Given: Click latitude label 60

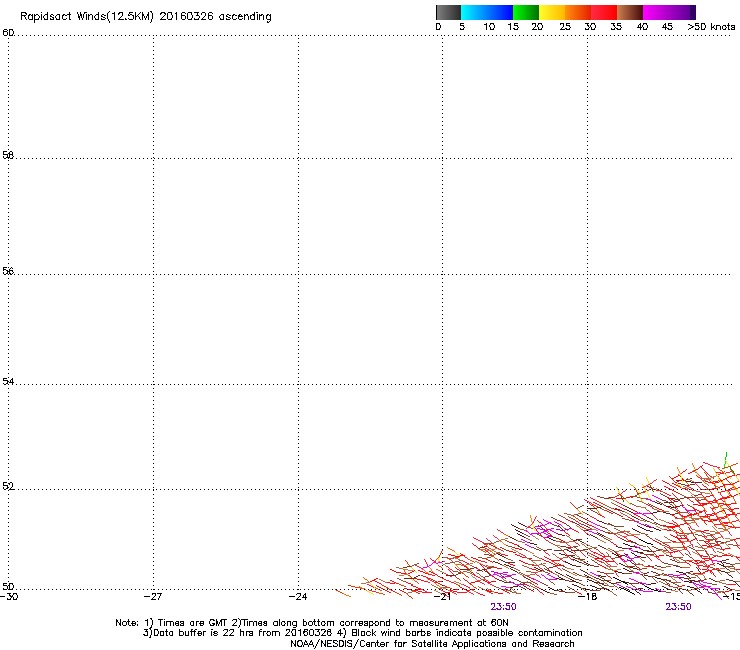Looking at the screenshot, I should point(8,33).
